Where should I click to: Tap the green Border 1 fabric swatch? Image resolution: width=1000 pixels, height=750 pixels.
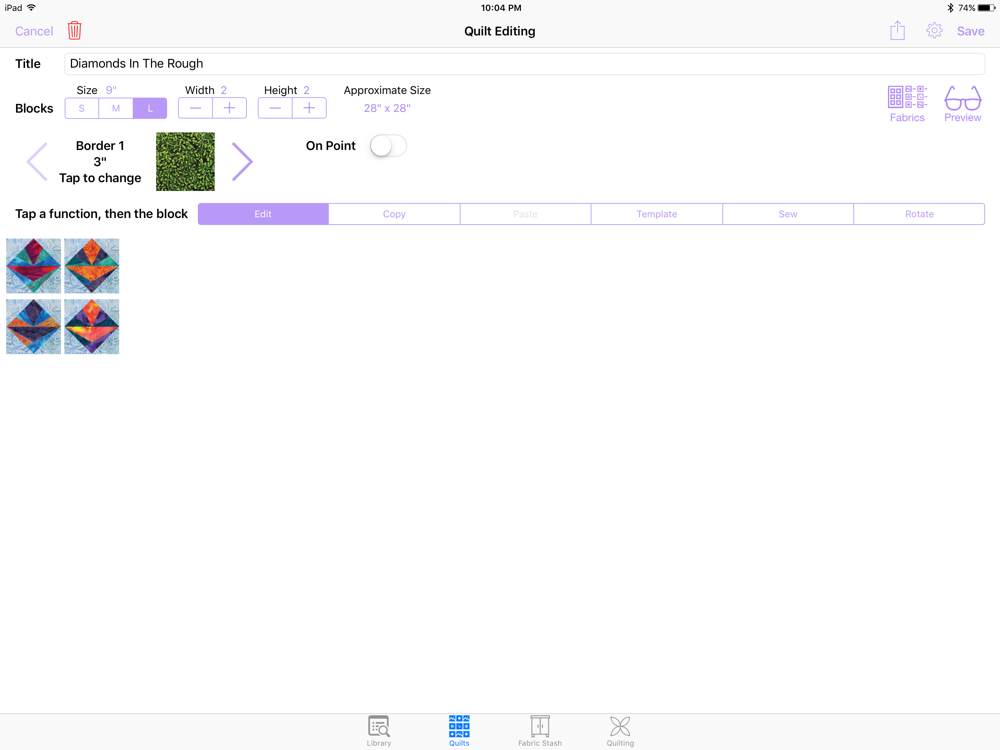(x=185, y=161)
